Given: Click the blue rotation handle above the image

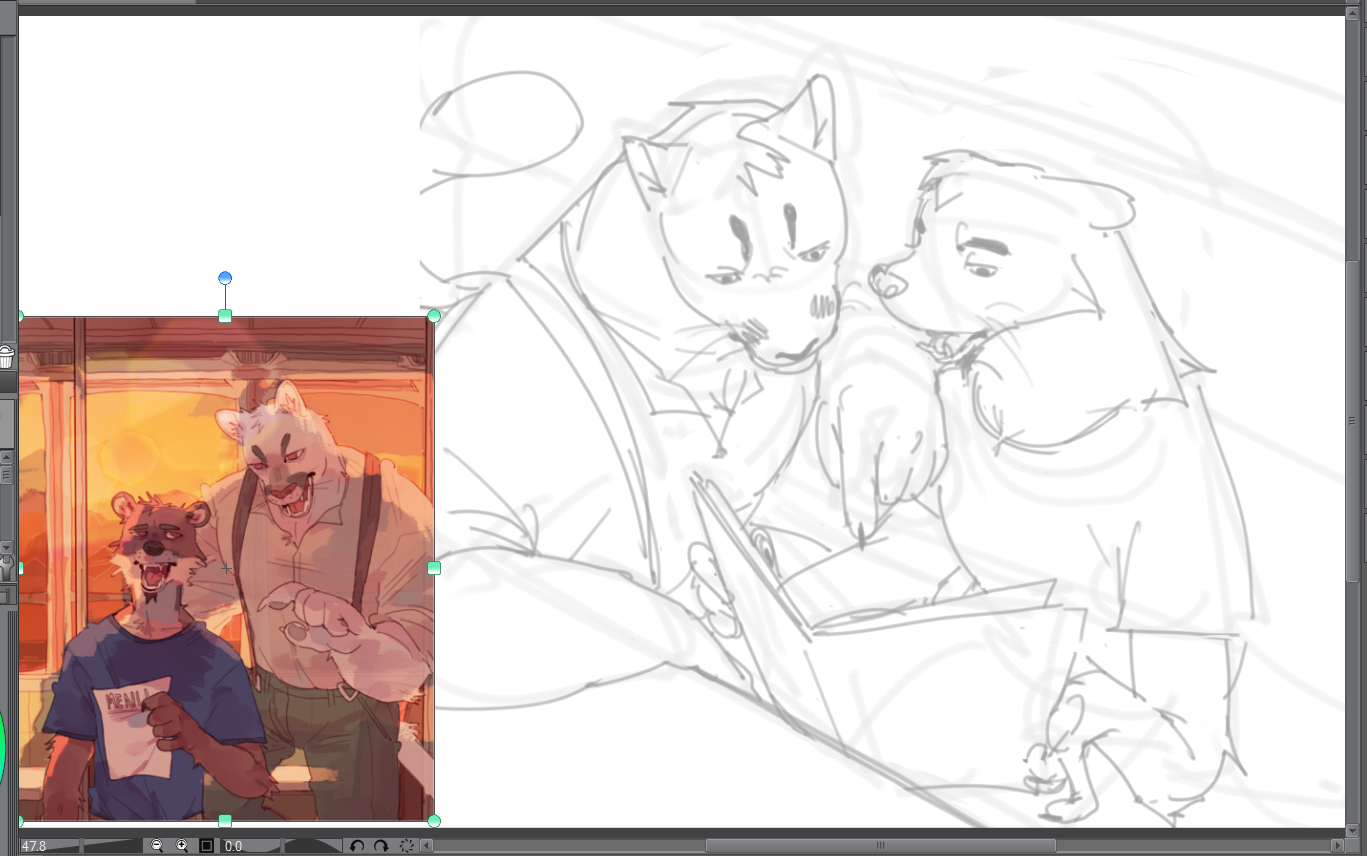Looking at the screenshot, I should [x=225, y=278].
